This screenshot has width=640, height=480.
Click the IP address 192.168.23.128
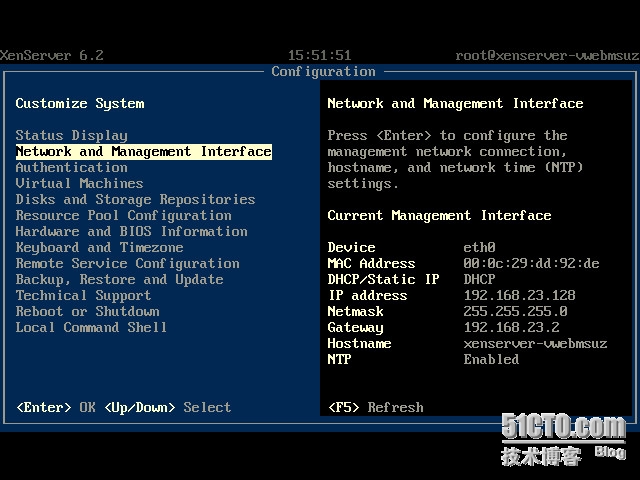point(520,296)
